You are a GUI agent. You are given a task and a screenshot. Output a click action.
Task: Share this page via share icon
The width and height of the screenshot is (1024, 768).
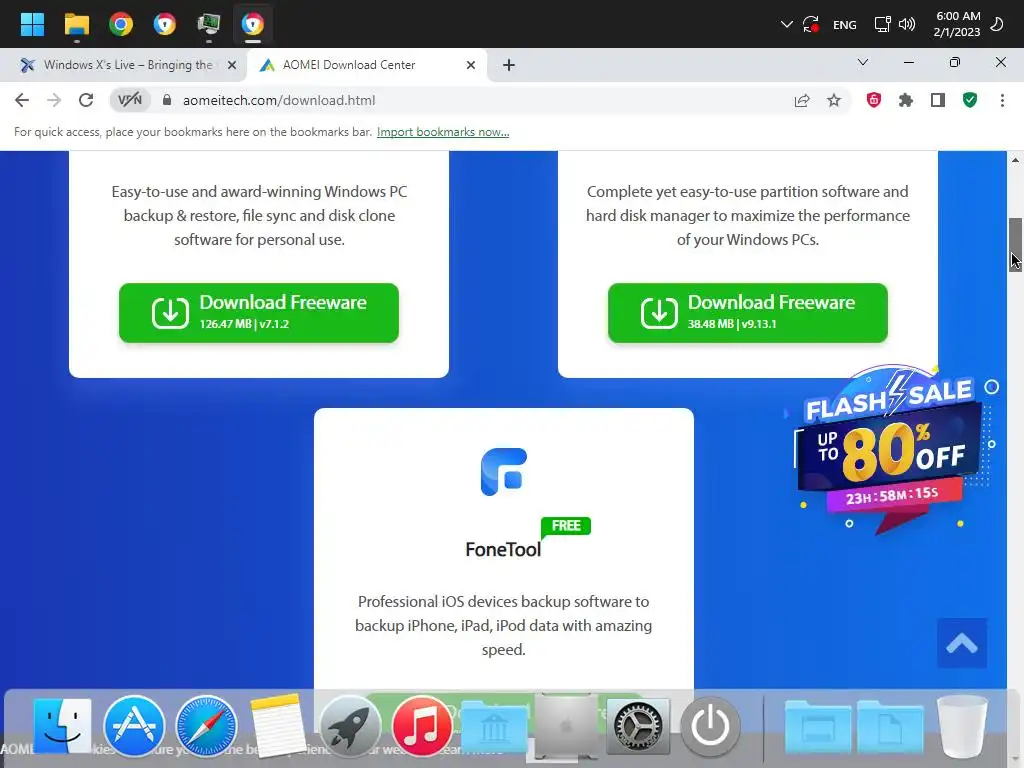802,100
